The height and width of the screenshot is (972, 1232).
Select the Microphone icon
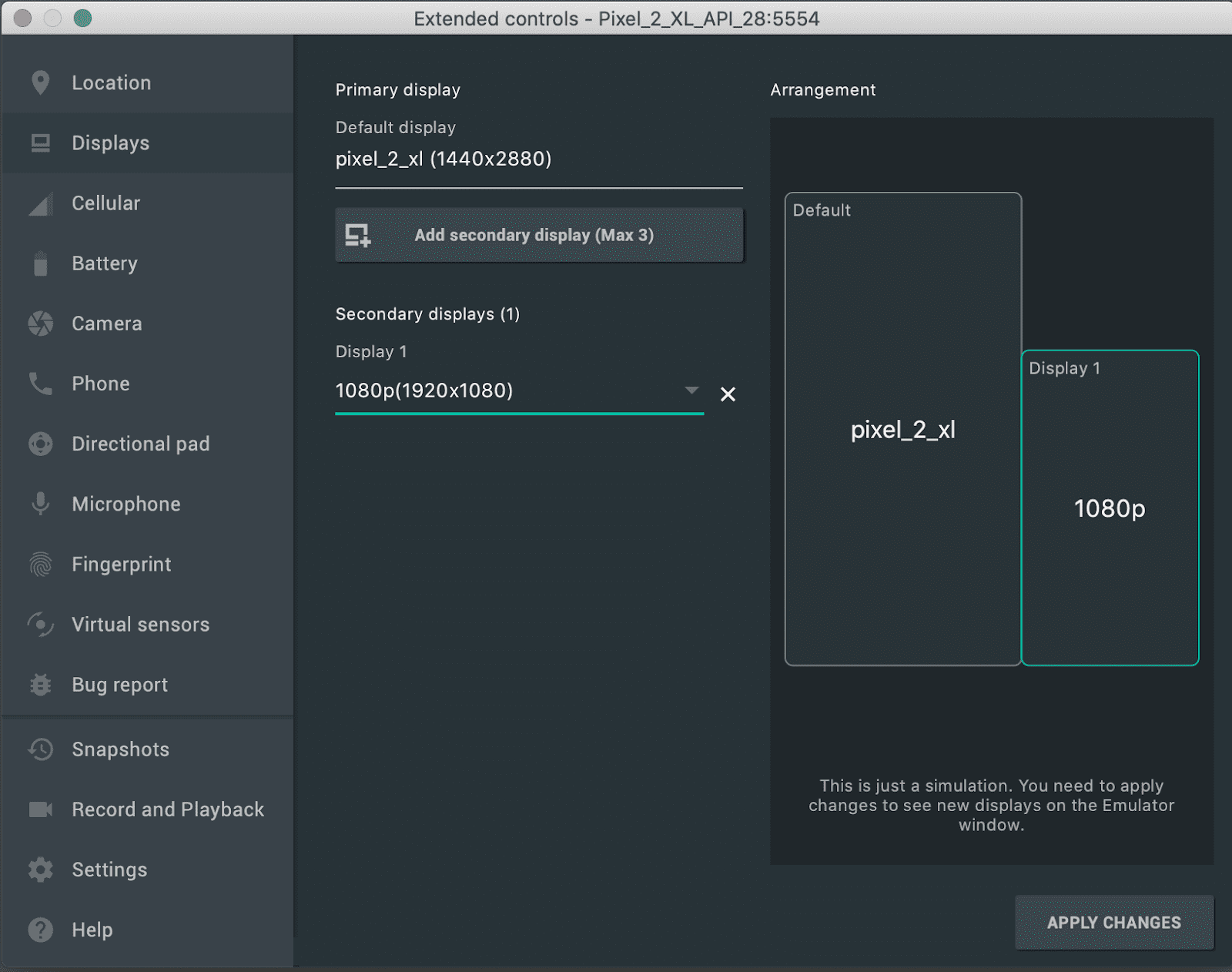pyautogui.click(x=39, y=504)
